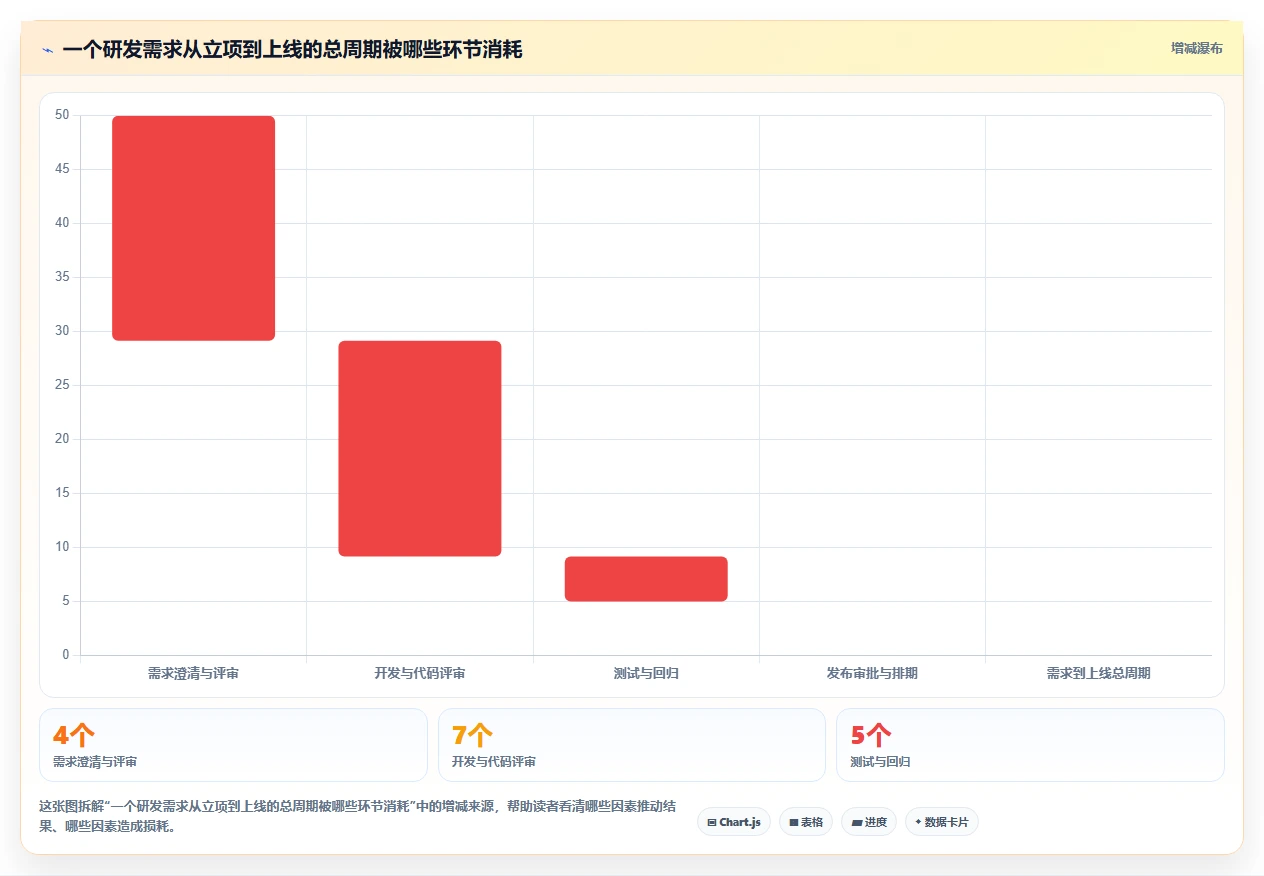Image resolution: width=1264 pixels, height=876 pixels.
Task: Click the 发布审批与排期 axis label
Action: [872, 673]
